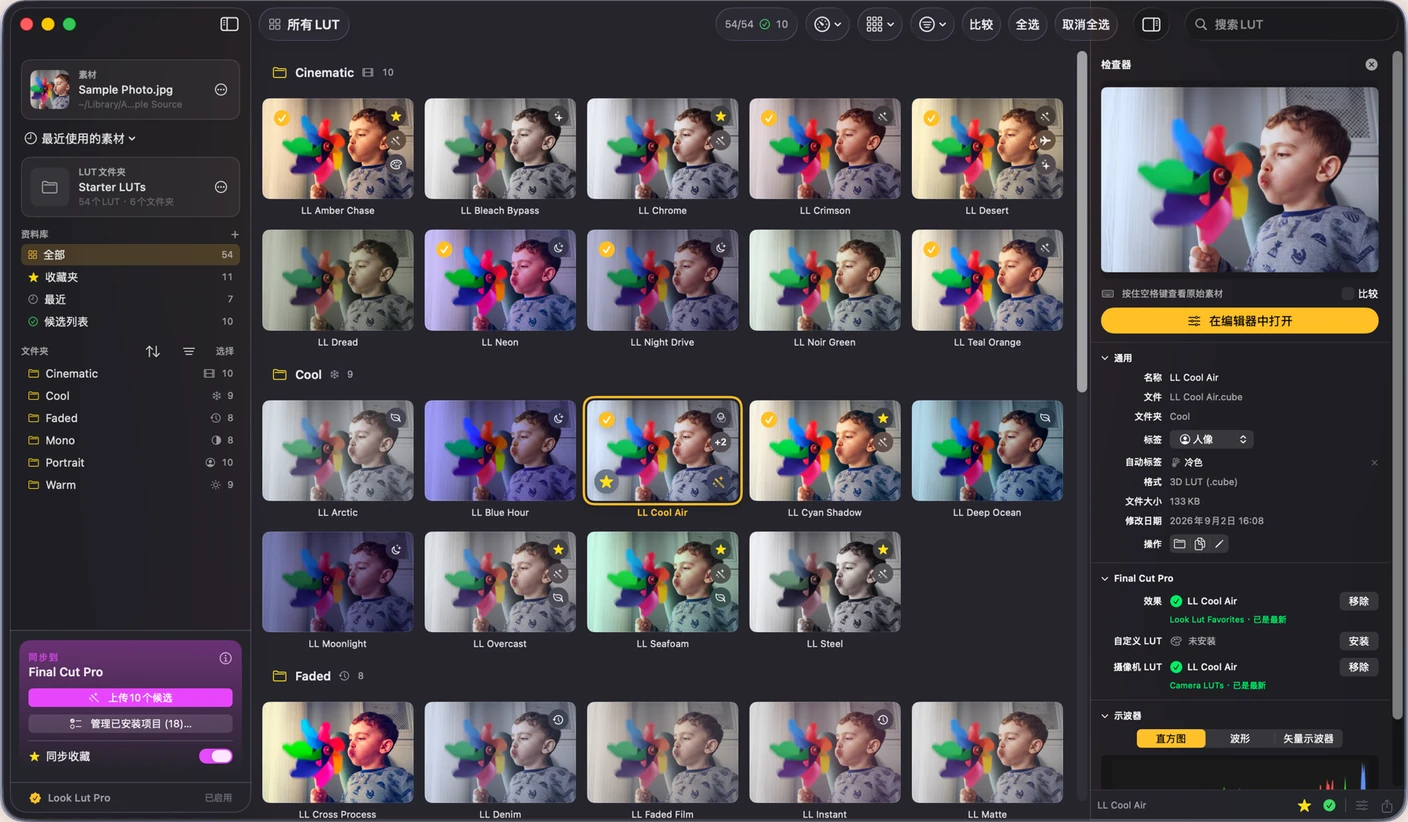Click the 搜索 LUT search field
Viewport: 1408px width, 822px height.
tap(1290, 24)
